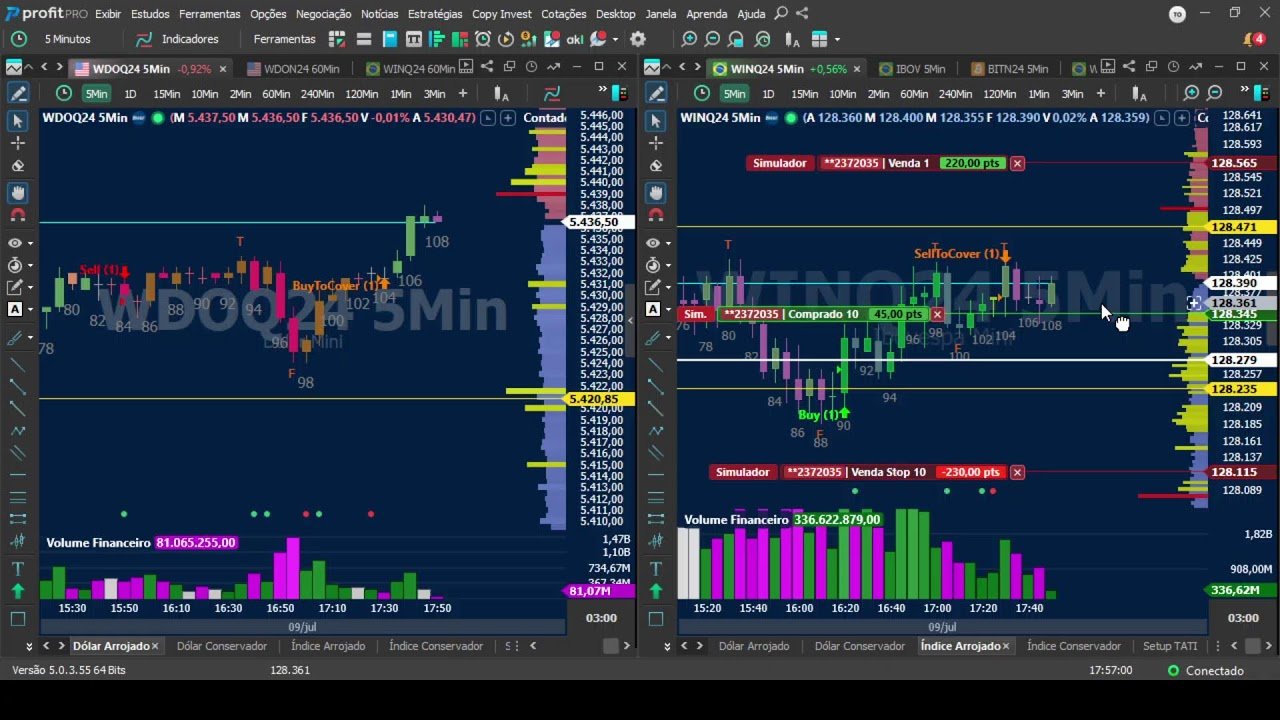Viewport: 1280px width, 720px height.
Task: Open the 5 Minutos timeframe selector
Action: [67, 39]
